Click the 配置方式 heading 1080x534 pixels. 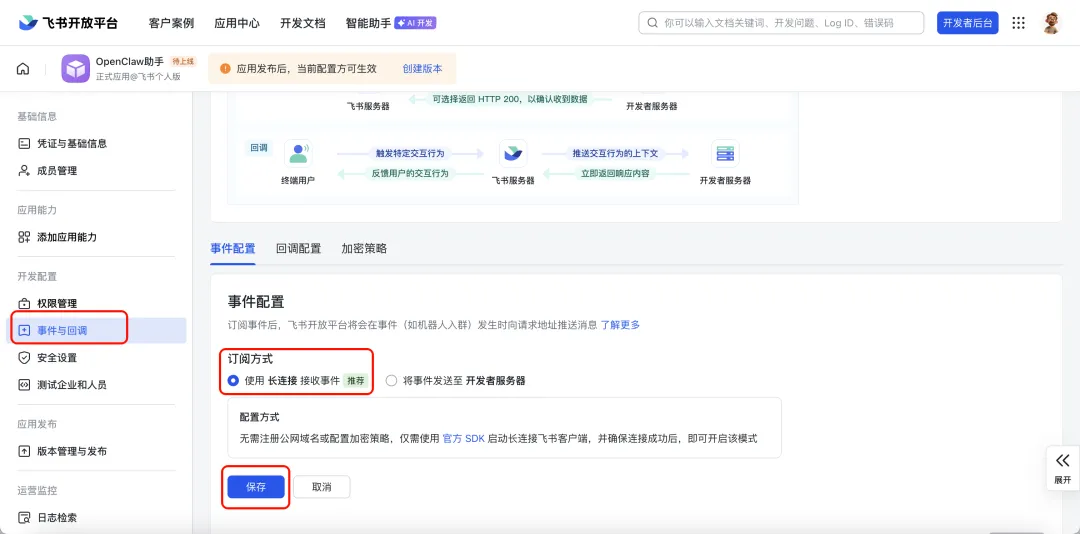tap(259, 418)
